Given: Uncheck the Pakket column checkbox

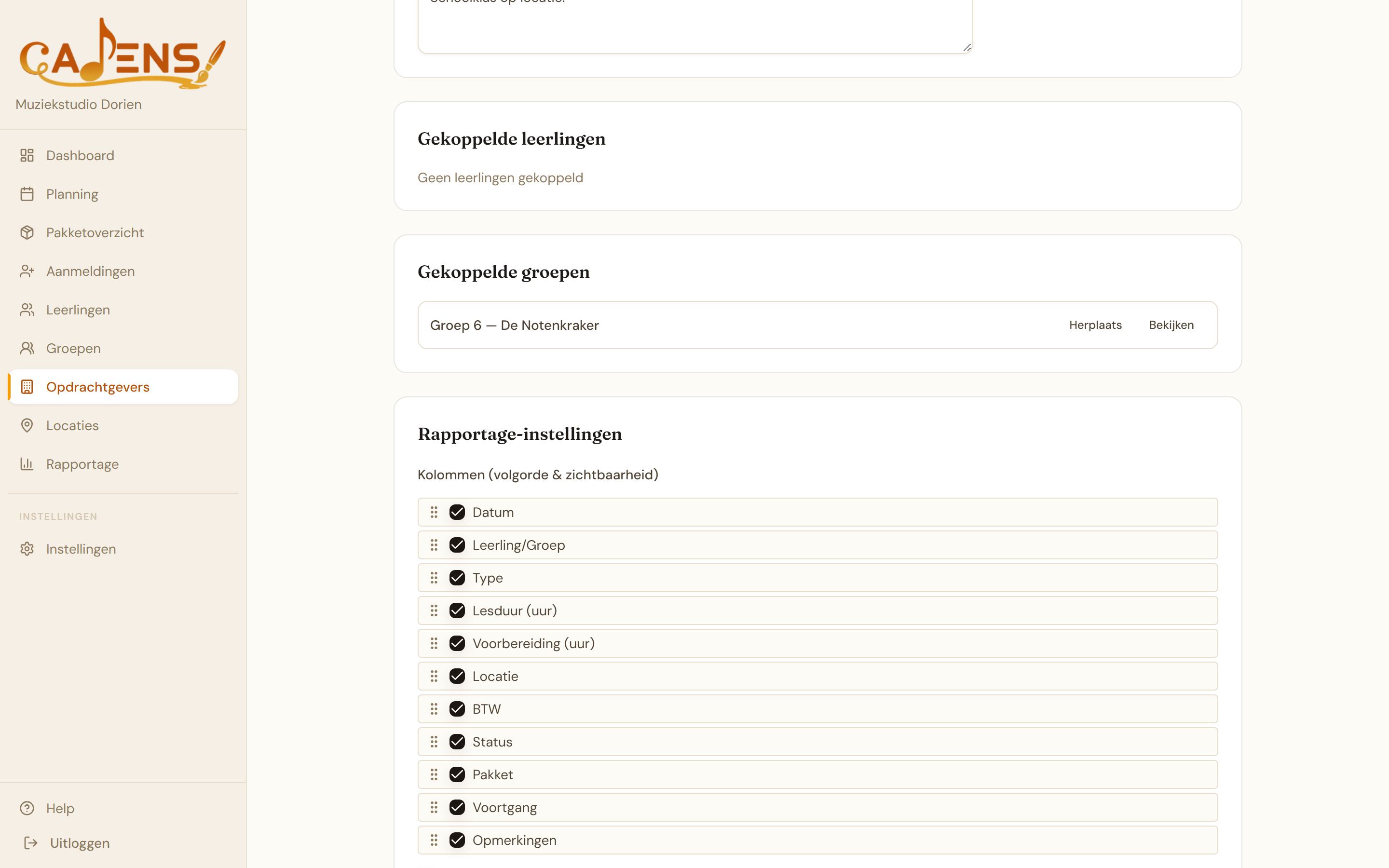Looking at the screenshot, I should click(457, 774).
